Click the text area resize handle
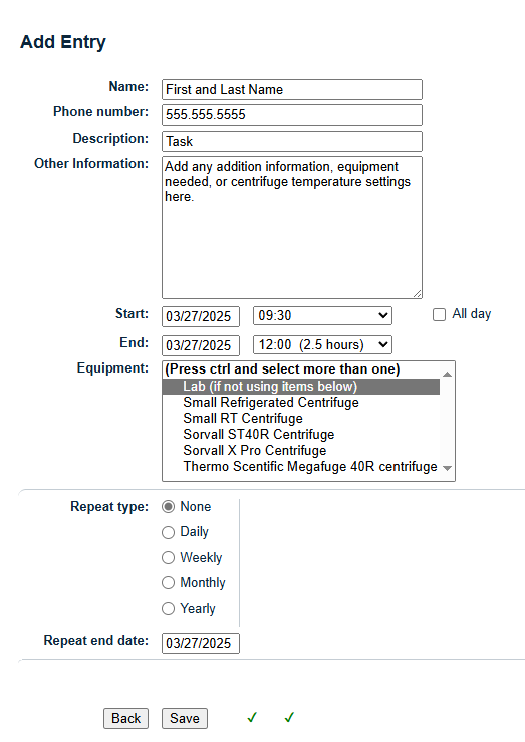Image resolution: width=525 pixels, height=742 pixels. point(417,293)
